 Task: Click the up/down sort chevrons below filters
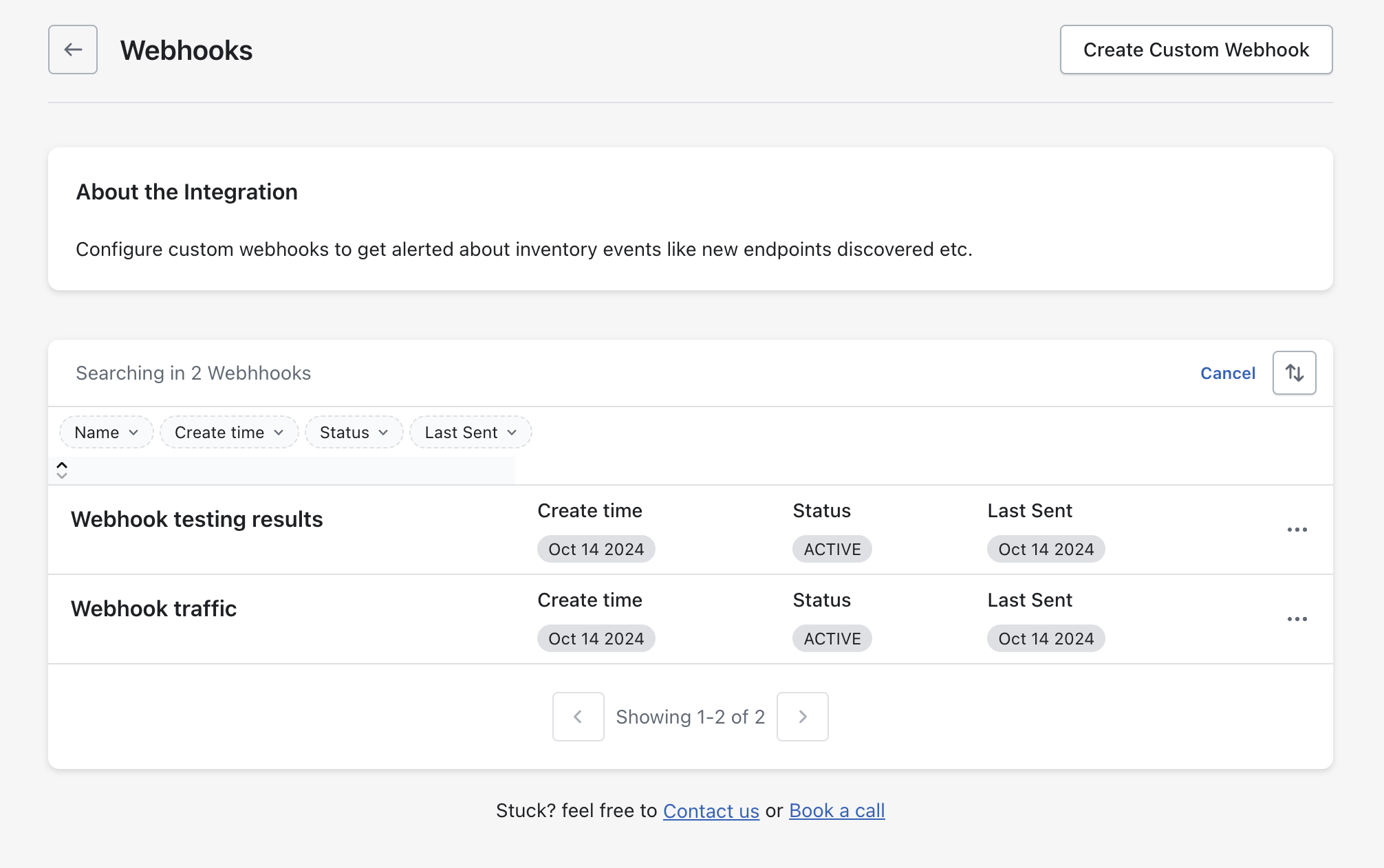62,470
